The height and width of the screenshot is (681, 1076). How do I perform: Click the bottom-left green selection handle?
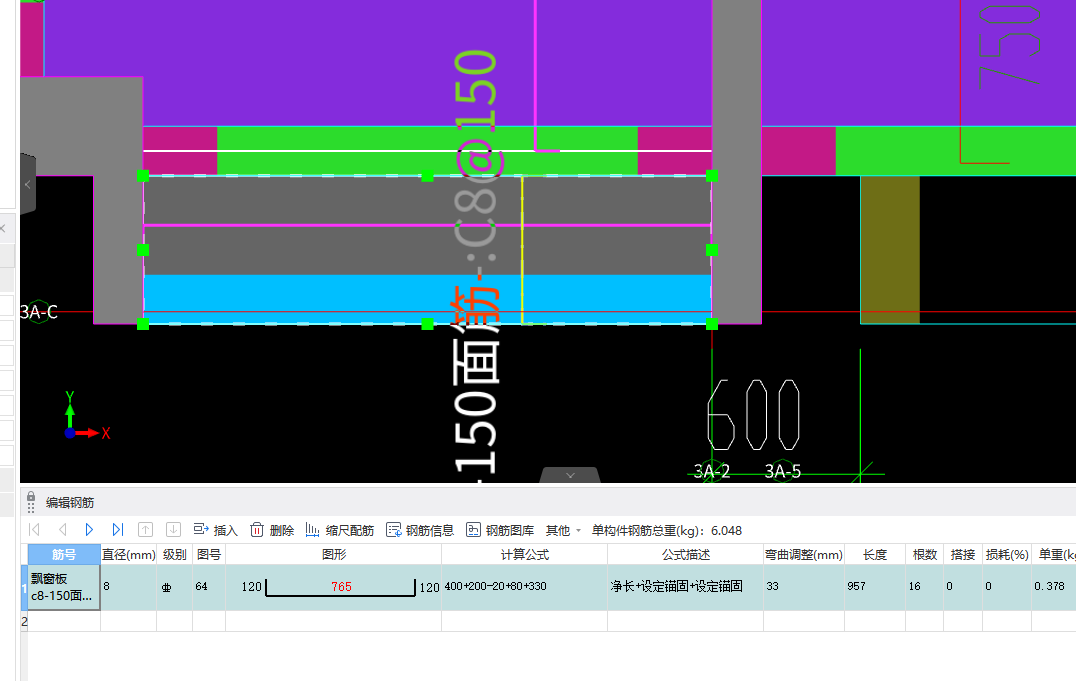(143, 324)
